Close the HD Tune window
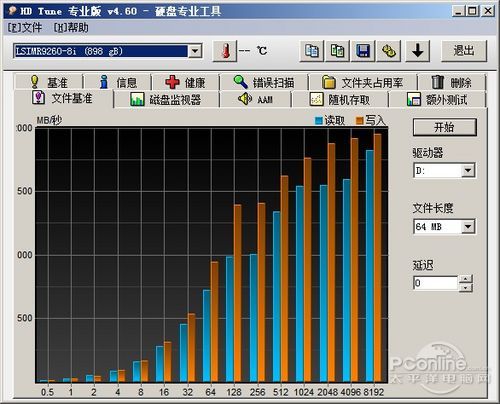Image resolution: width=500 pixels, height=404 pixels. tap(487, 11)
